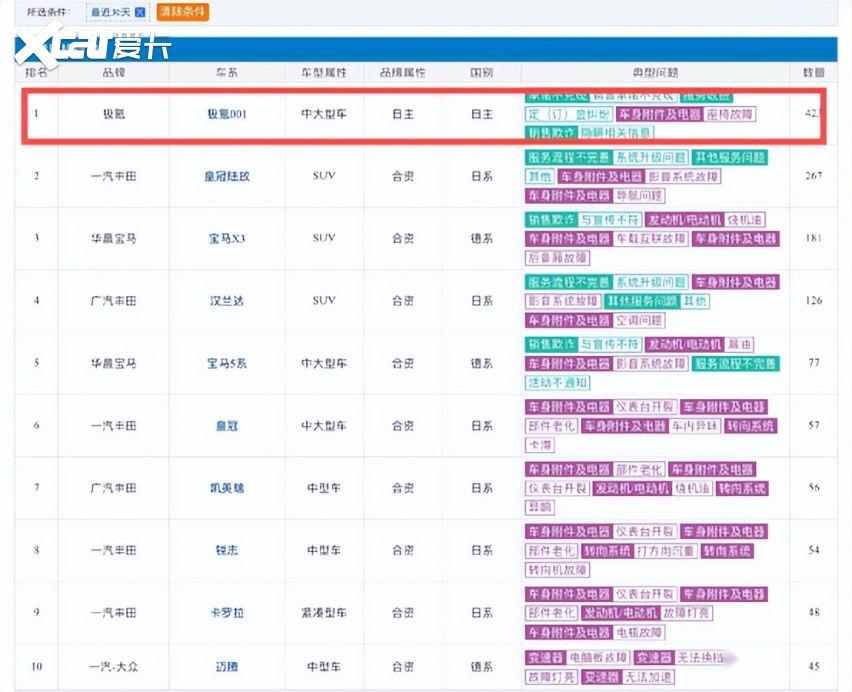Image resolution: width=852 pixels, height=692 pixels.
Task: Click the quantity value 56
Action: 813,487
